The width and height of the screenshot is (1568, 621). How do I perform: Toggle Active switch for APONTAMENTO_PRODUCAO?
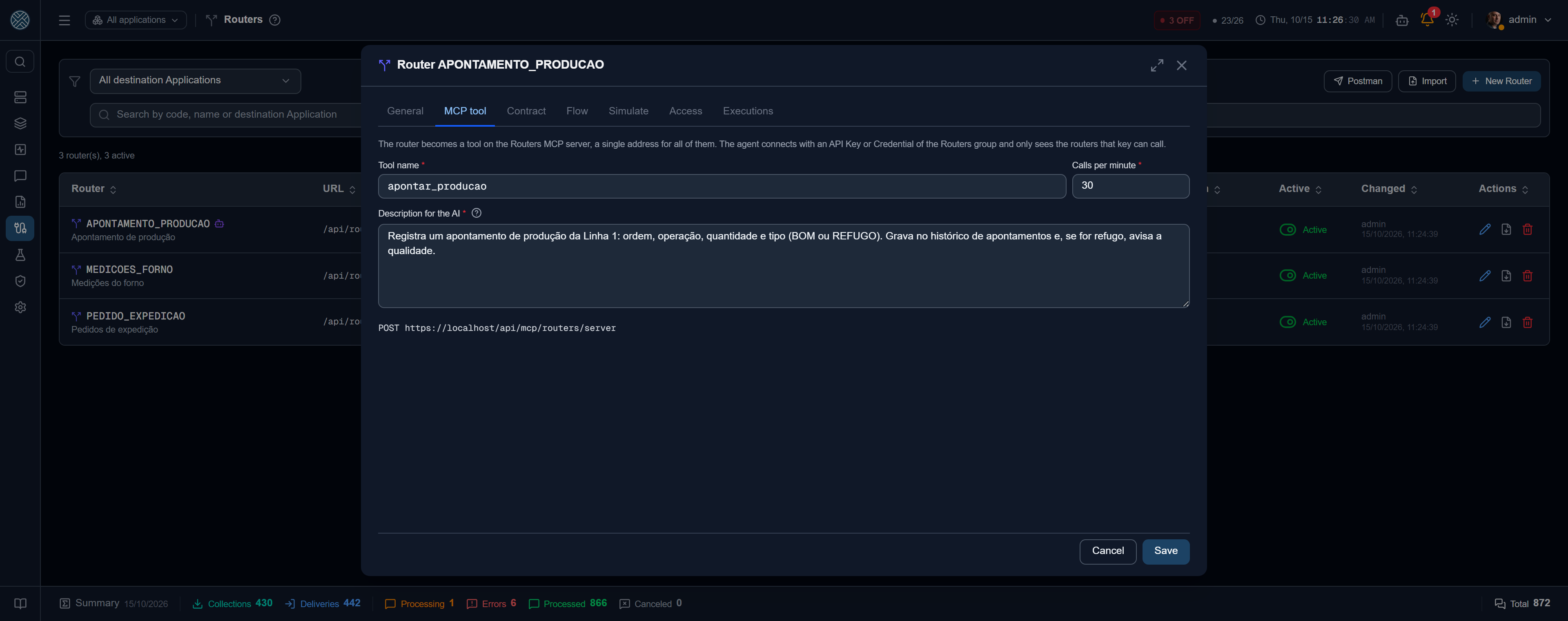point(1288,230)
